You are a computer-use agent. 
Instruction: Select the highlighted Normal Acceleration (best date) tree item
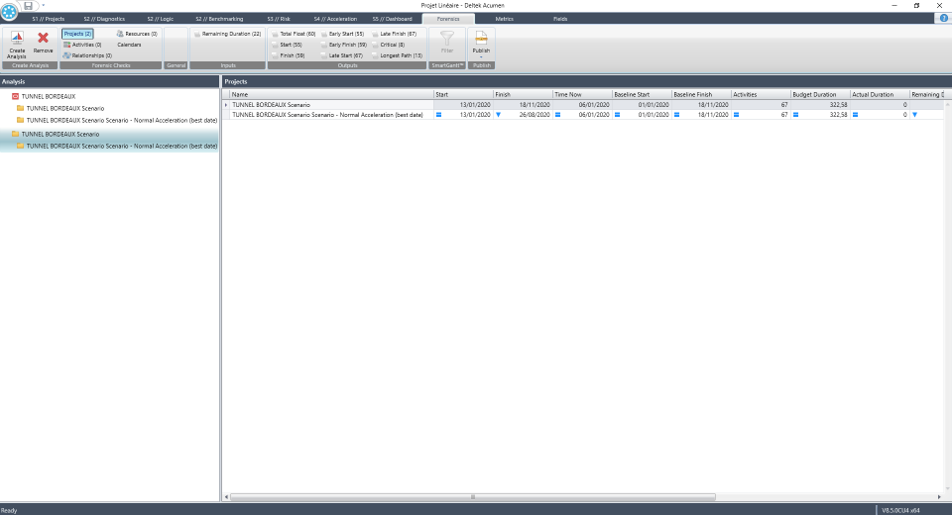(x=121, y=146)
